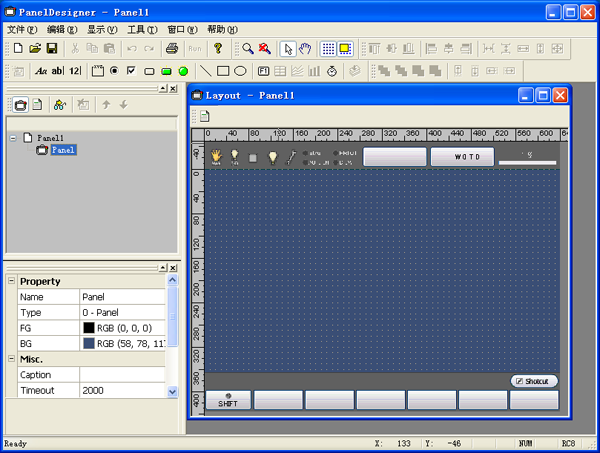Click the Print icon in the toolbar
The image size is (600, 453).
pos(171,48)
